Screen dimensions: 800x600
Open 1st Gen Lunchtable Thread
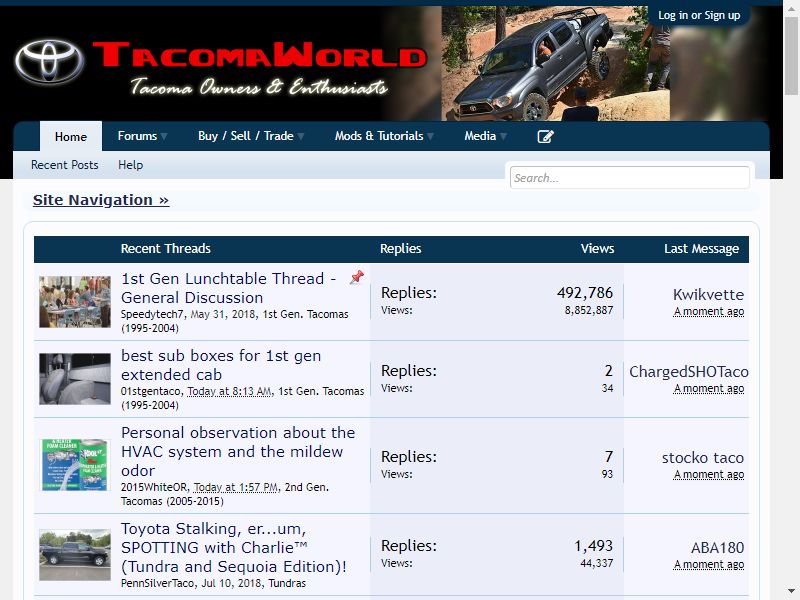[x=228, y=288]
